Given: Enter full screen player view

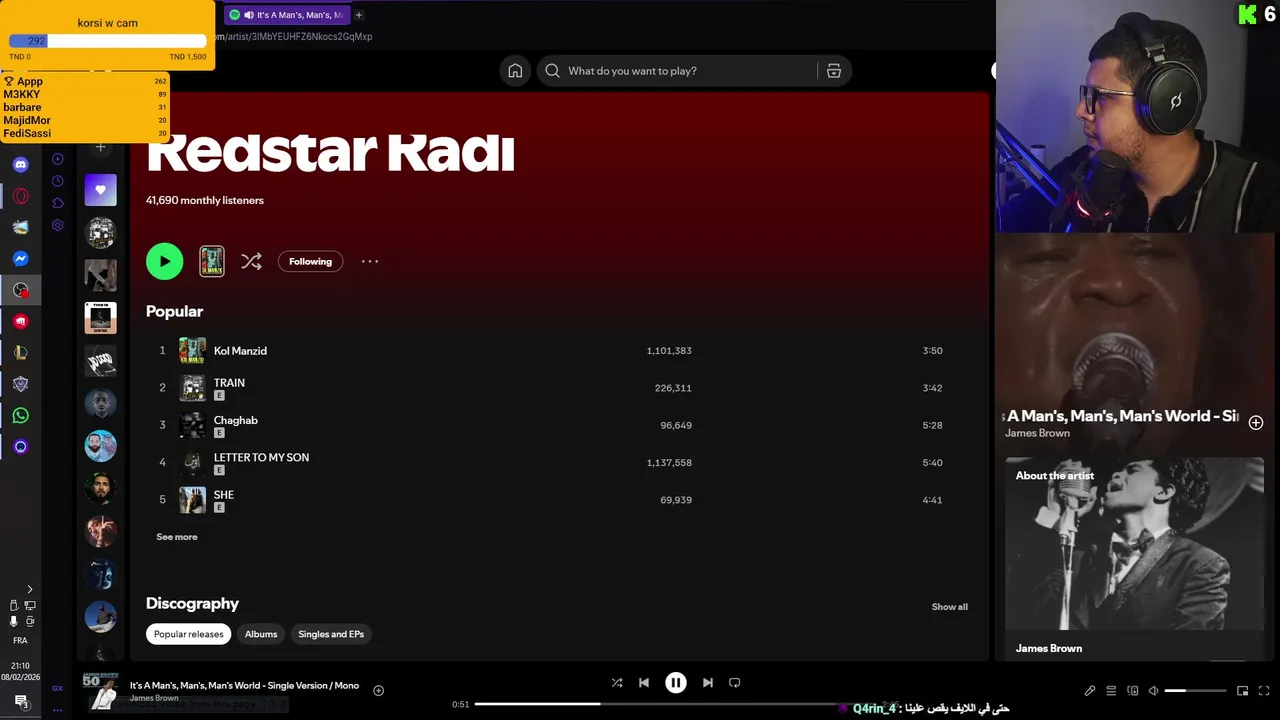Looking at the screenshot, I should (x=1265, y=691).
